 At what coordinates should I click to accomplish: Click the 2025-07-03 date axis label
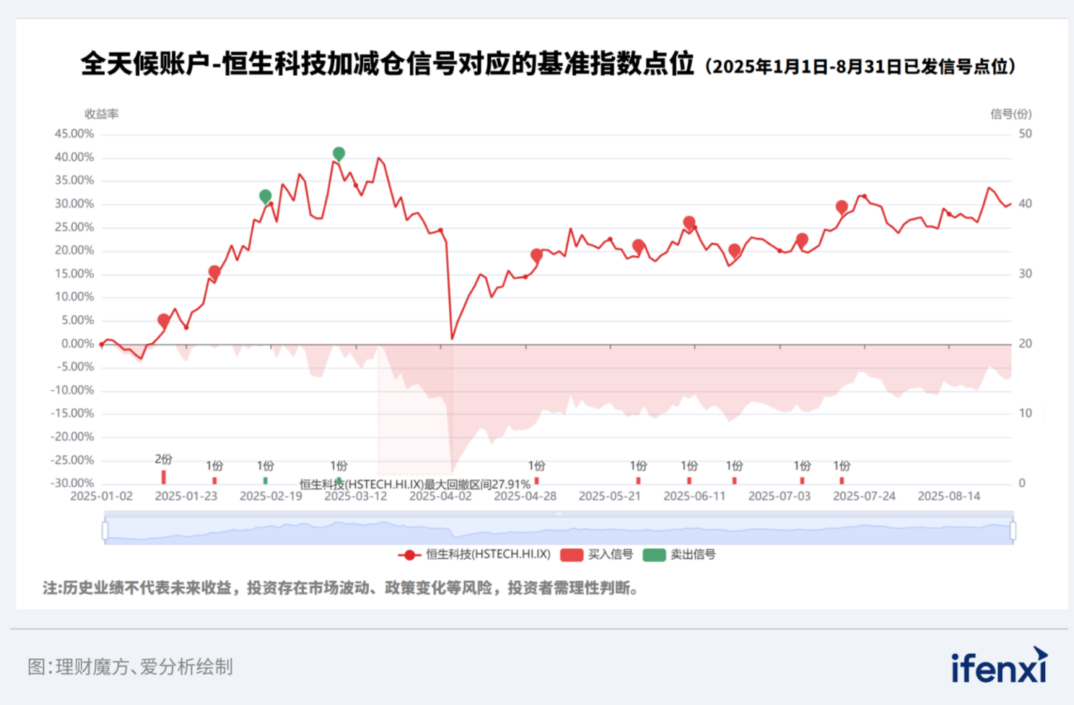click(x=779, y=496)
